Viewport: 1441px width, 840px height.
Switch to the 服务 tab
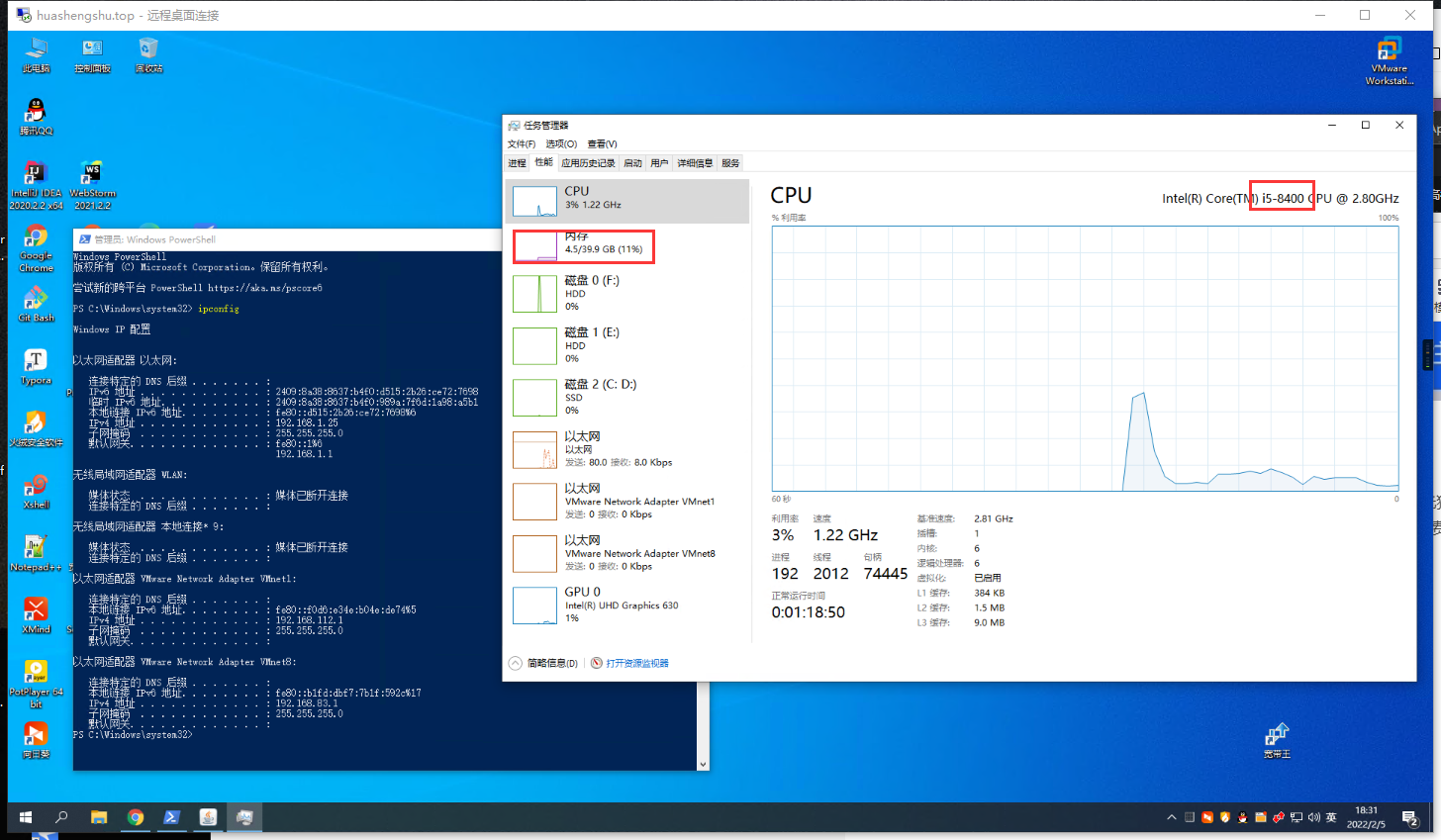click(x=730, y=163)
